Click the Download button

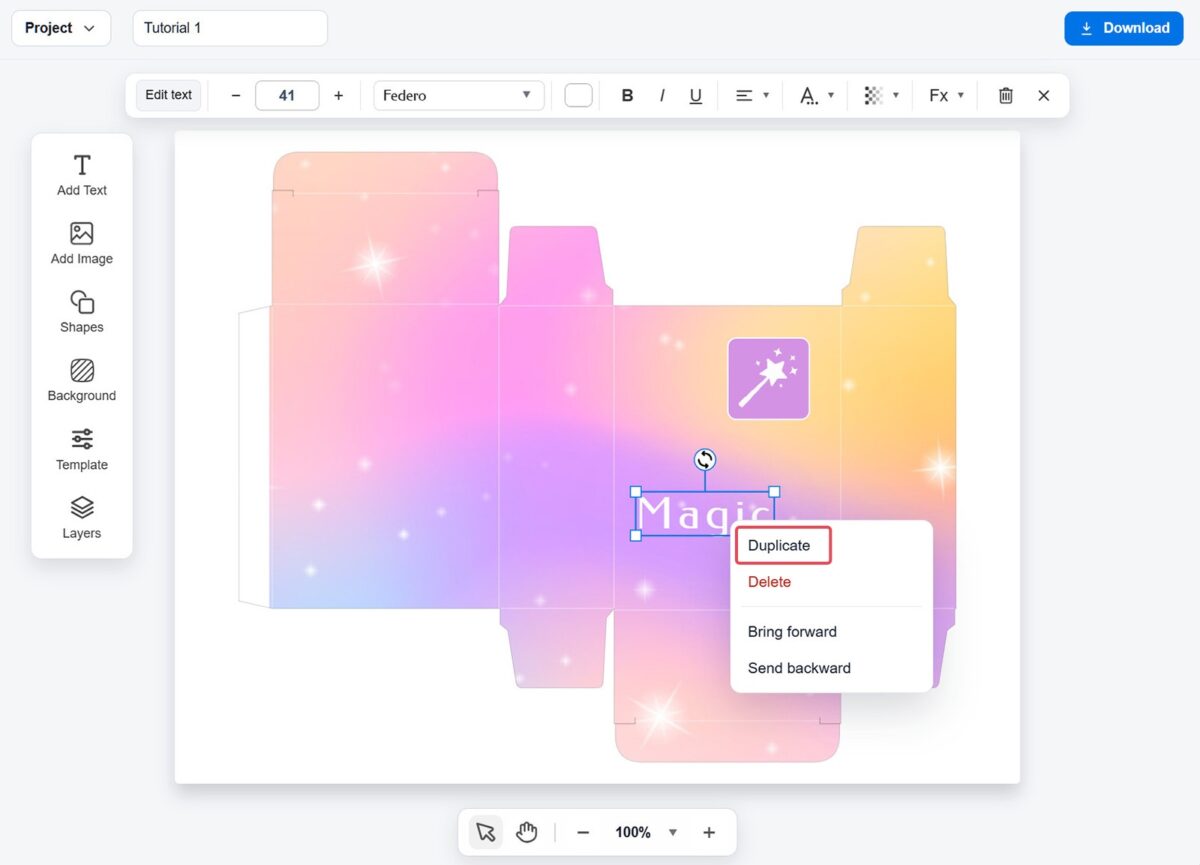point(1124,28)
